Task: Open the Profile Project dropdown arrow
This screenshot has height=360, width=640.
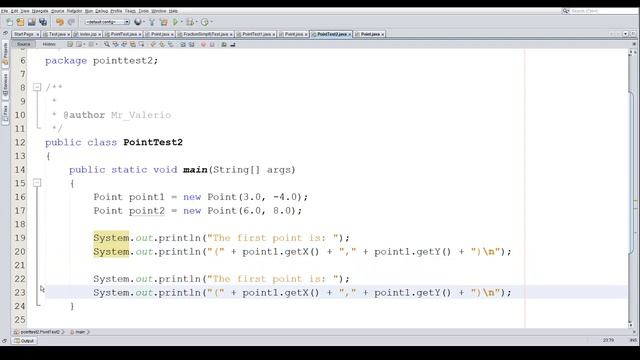Action: coord(211,22)
